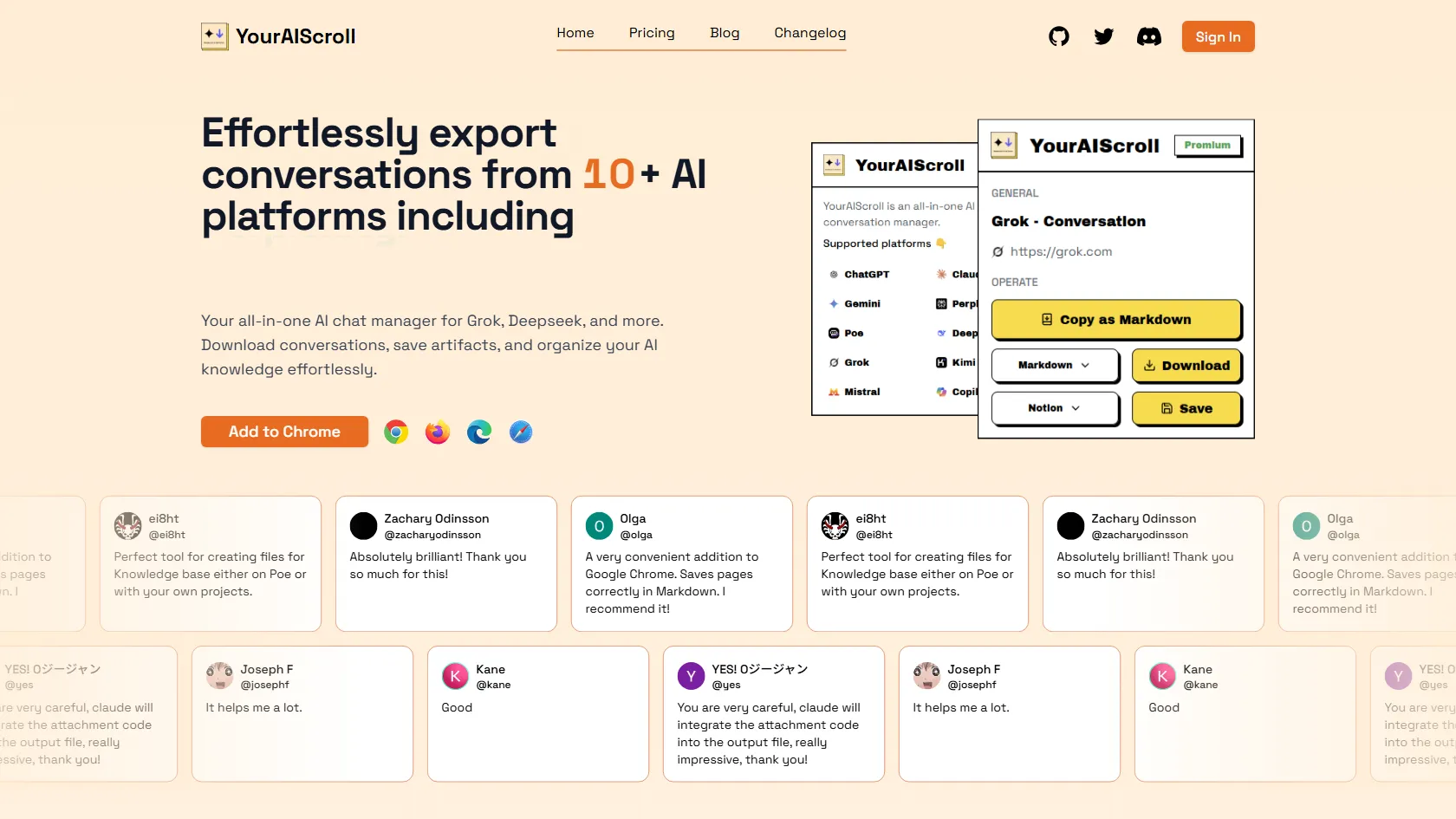Click the Grok platform icon in the list

(x=834, y=362)
